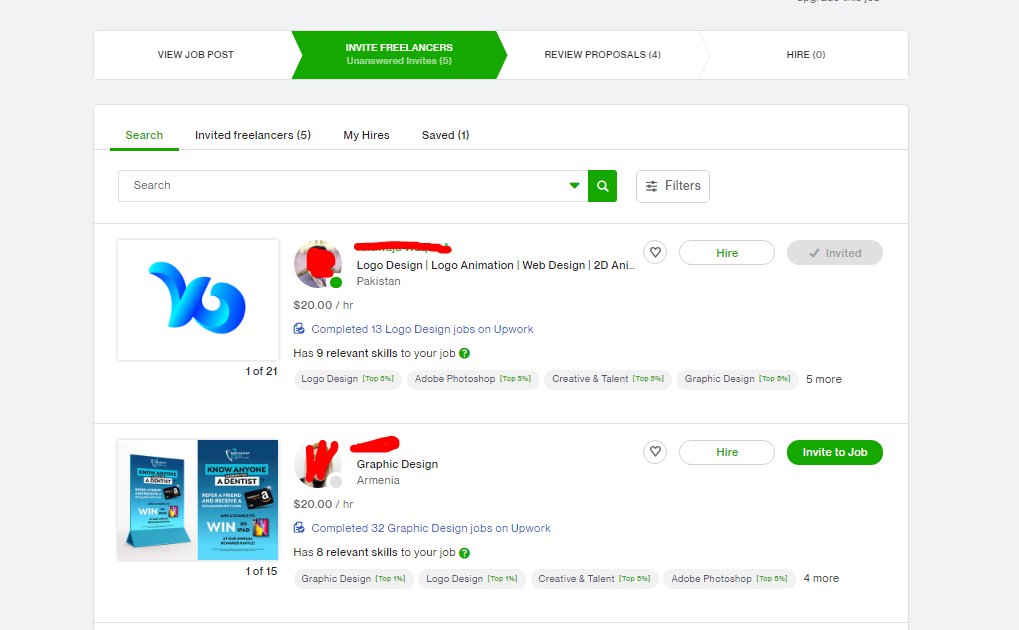Click the 'Logo Design | Logo Animation' title
The height and width of the screenshot is (630, 1019).
pos(495,265)
